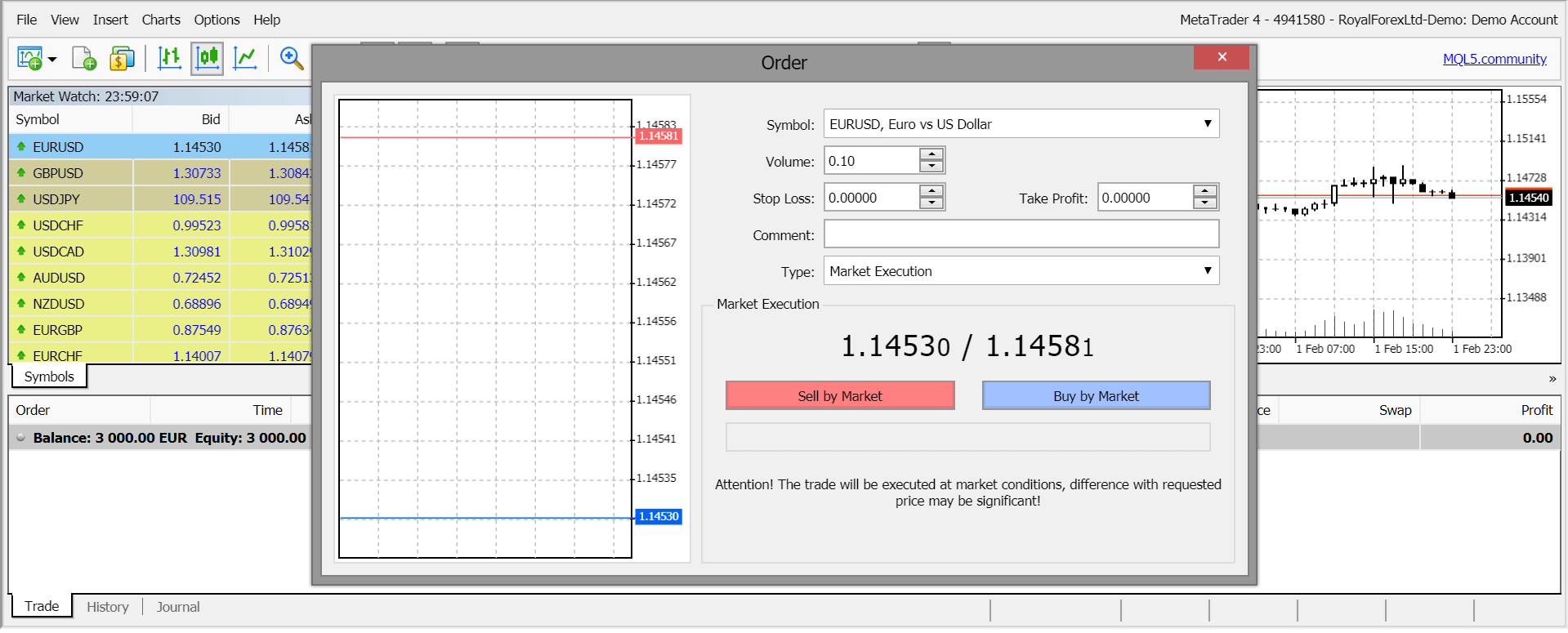Click the Balance summary row
This screenshot has width=1568, height=633.
pos(160,438)
